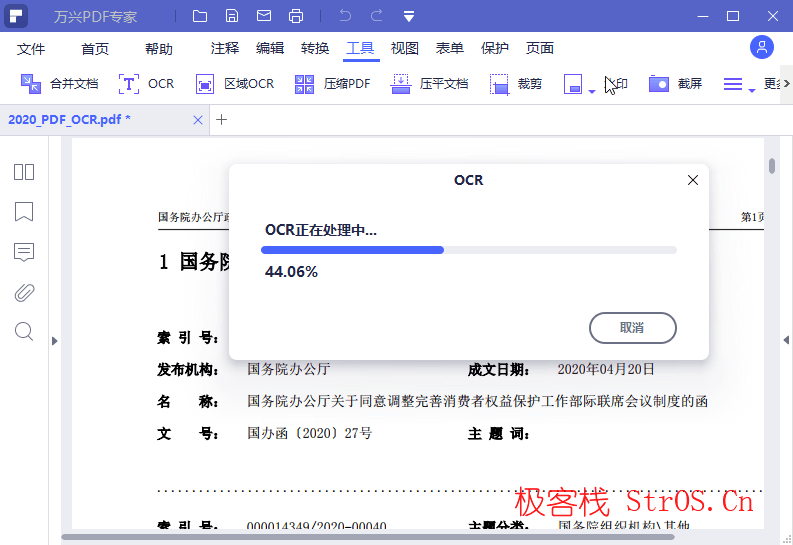Image resolution: width=793 pixels, height=545 pixels.
Task: Close the 2020_PDF_OCR.pdf tab
Action: [x=198, y=120]
